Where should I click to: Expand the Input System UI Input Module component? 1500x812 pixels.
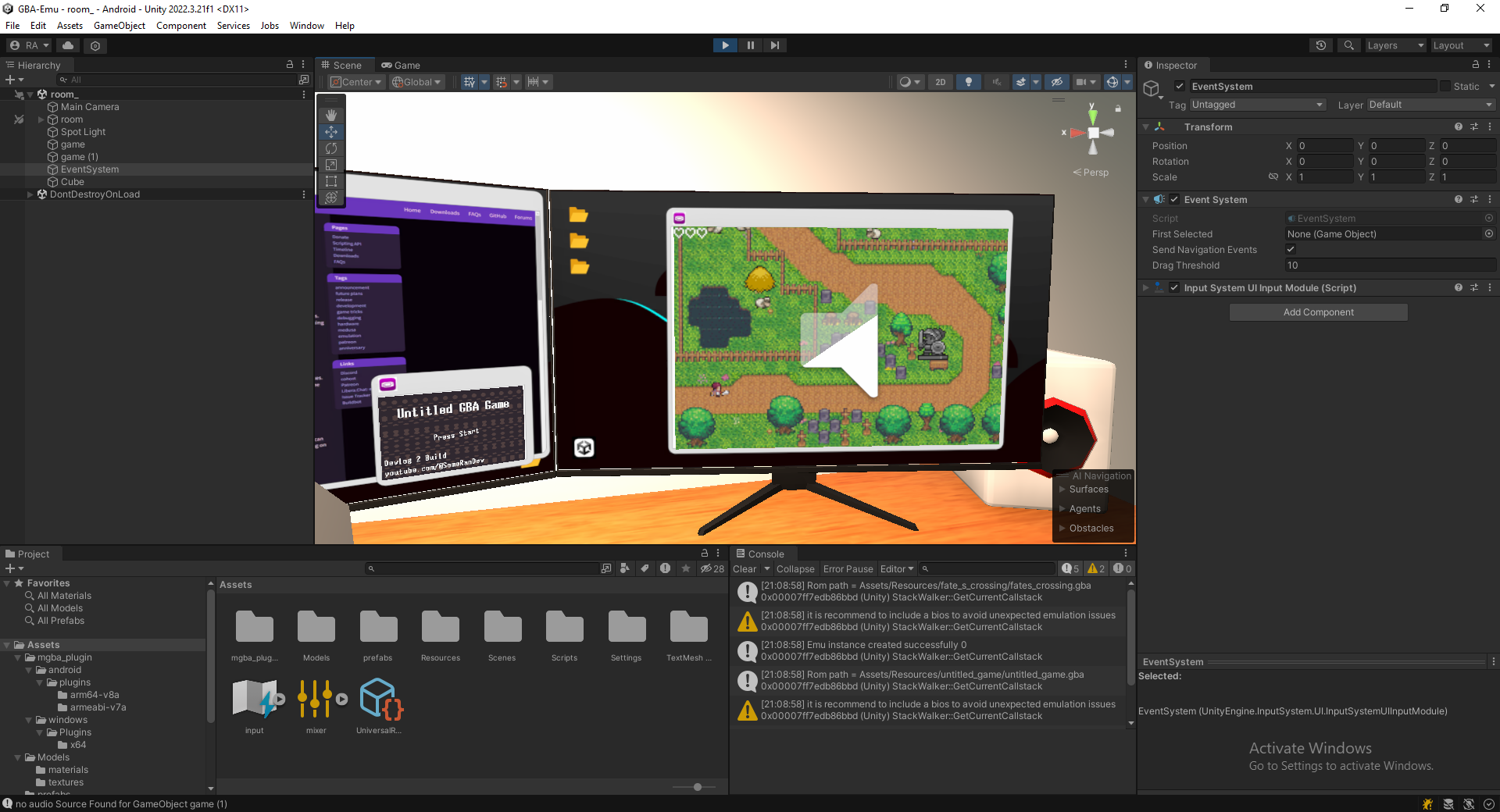tap(1145, 288)
